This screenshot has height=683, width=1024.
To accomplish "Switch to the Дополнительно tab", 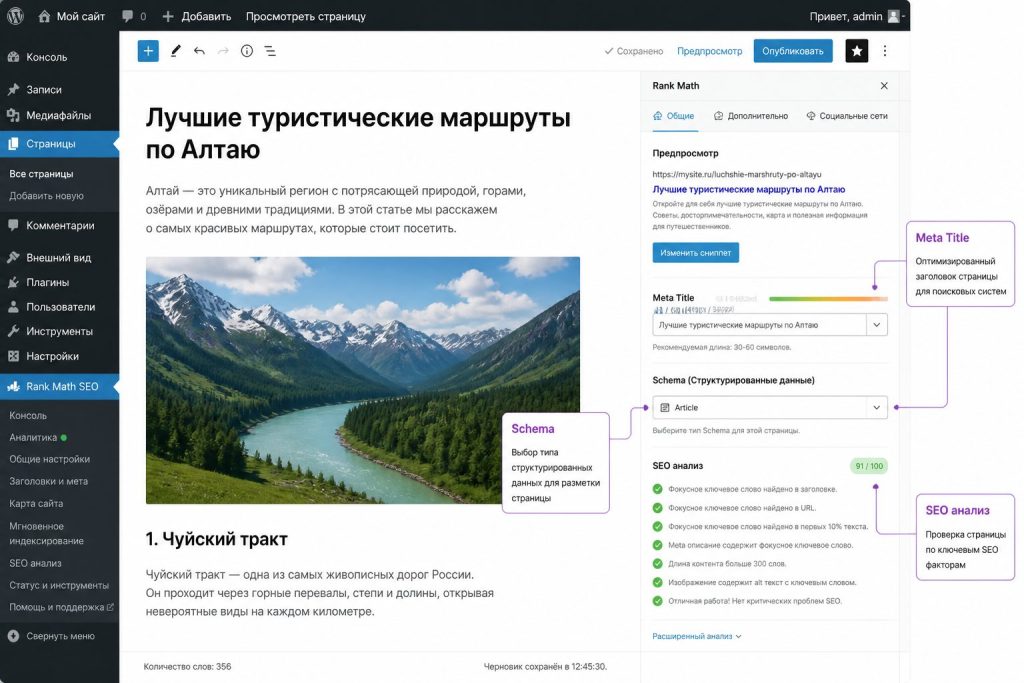I will tap(751, 116).
